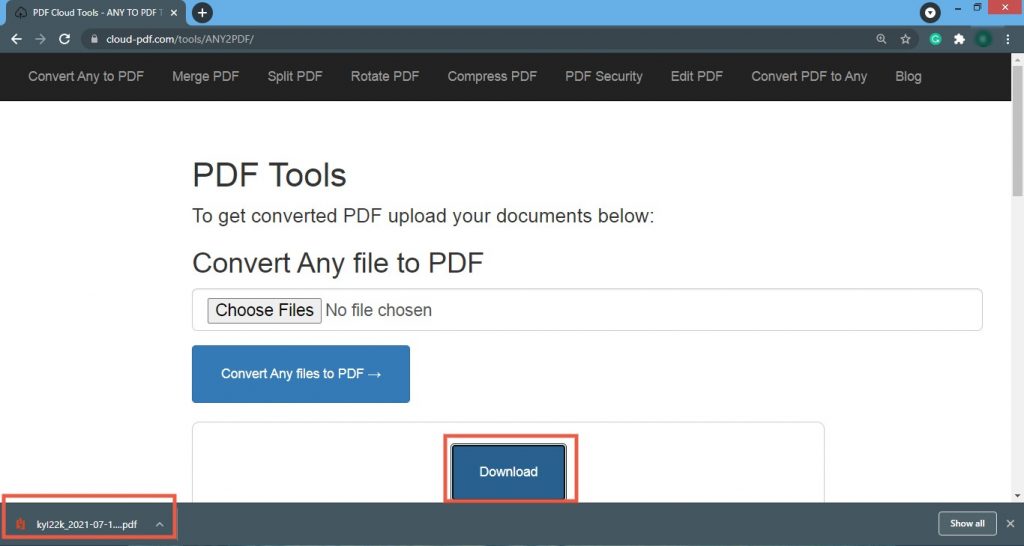The image size is (1024, 546).
Task: Open the Extensions puzzle icon
Action: click(x=959, y=39)
